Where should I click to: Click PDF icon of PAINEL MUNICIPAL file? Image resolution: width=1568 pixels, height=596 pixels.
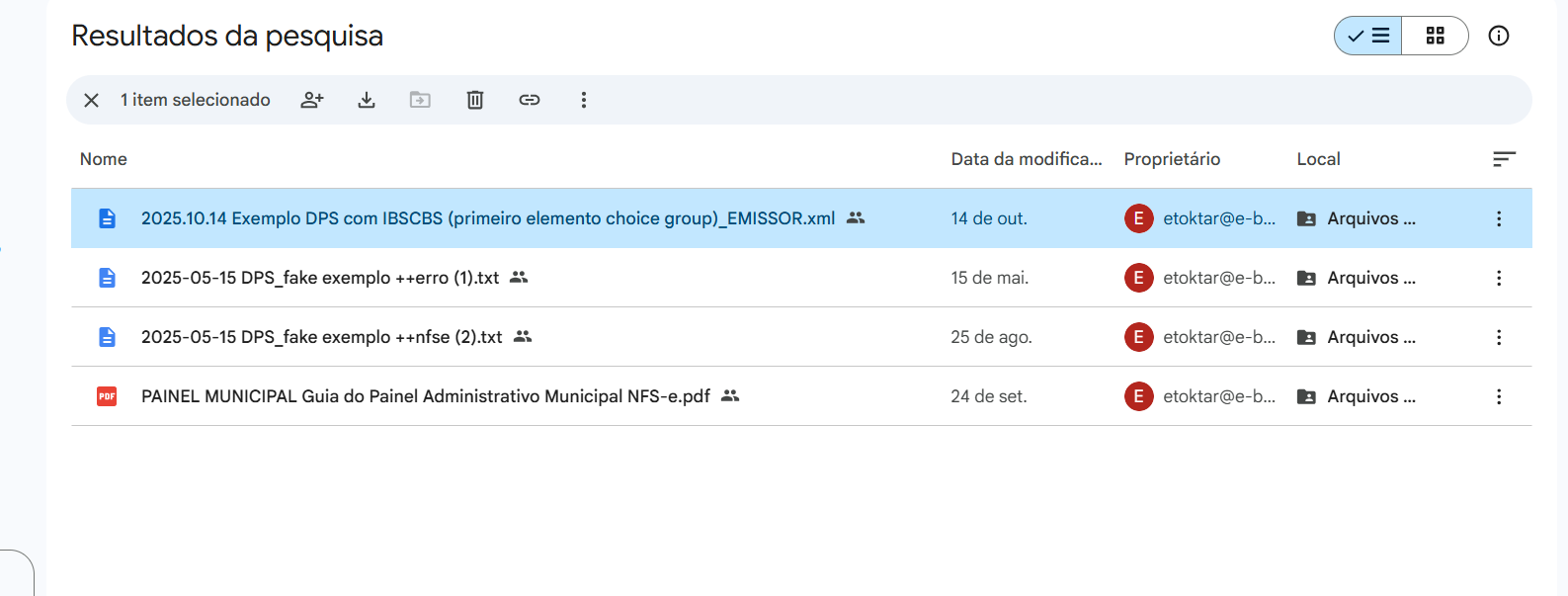point(107,396)
